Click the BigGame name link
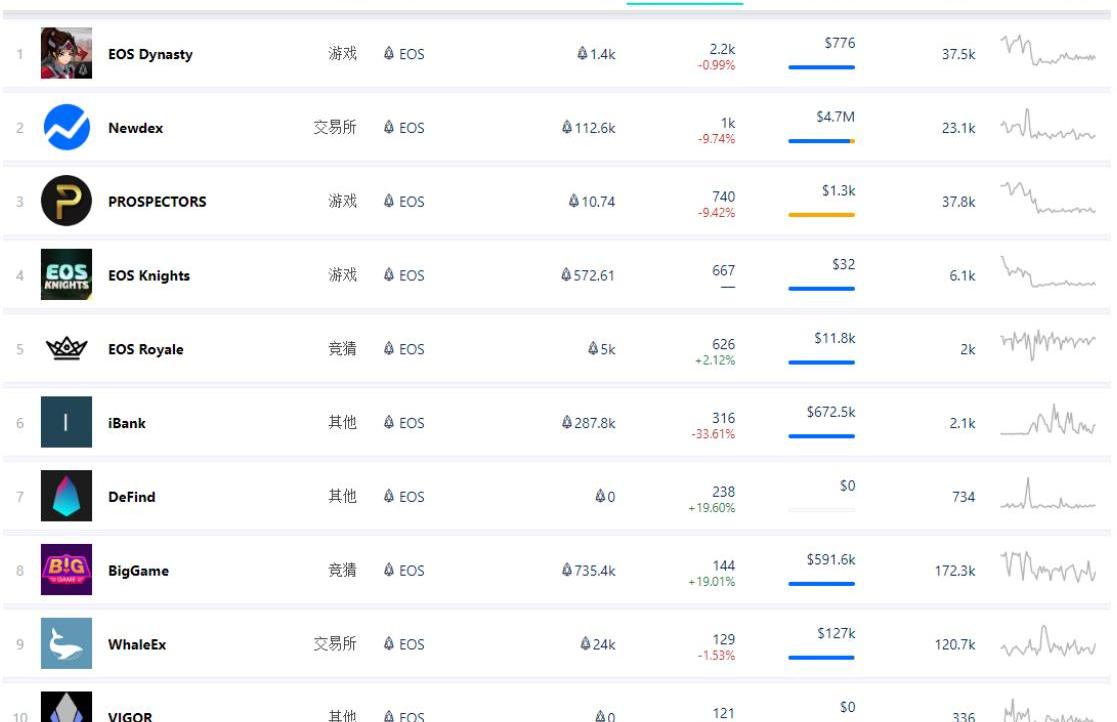This screenshot has height=722, width=1117. pyautogui.click(x=138, y=571)
